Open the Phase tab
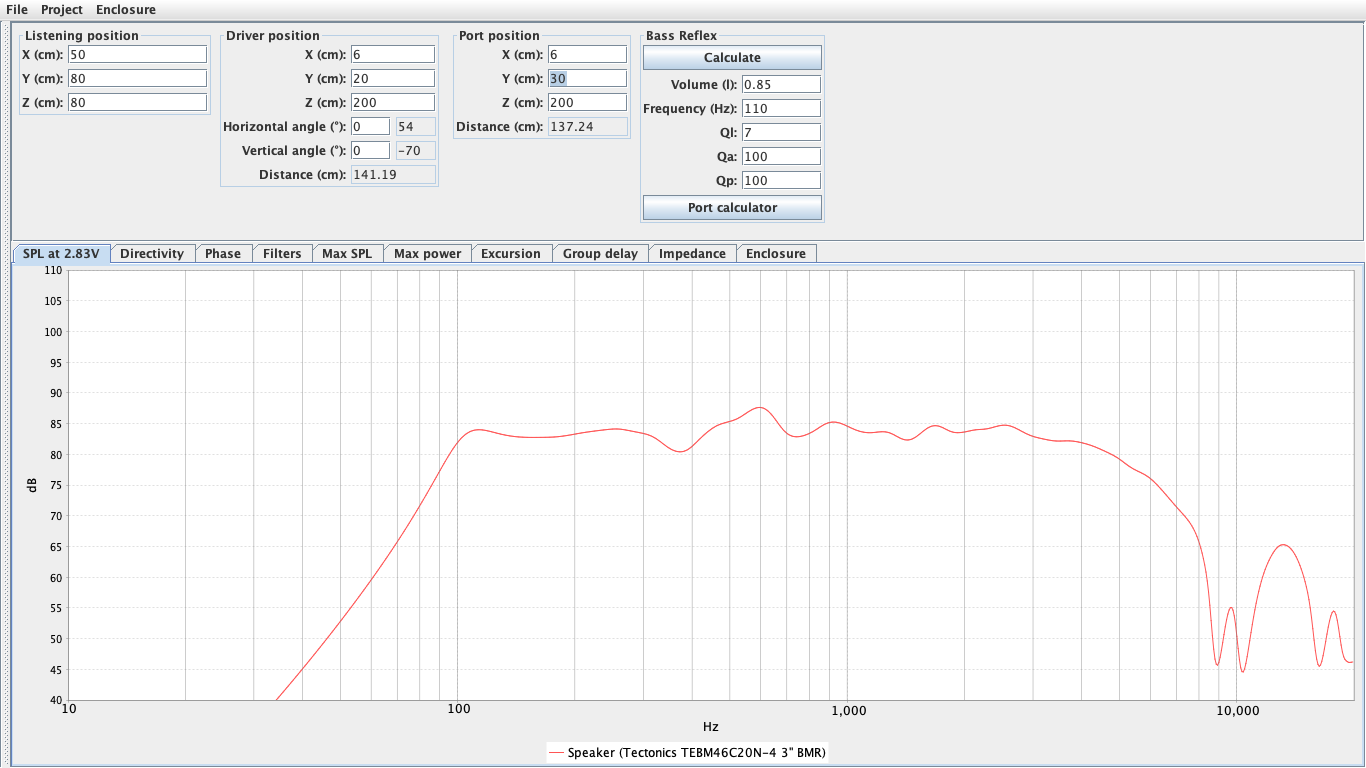 [224, 253]
